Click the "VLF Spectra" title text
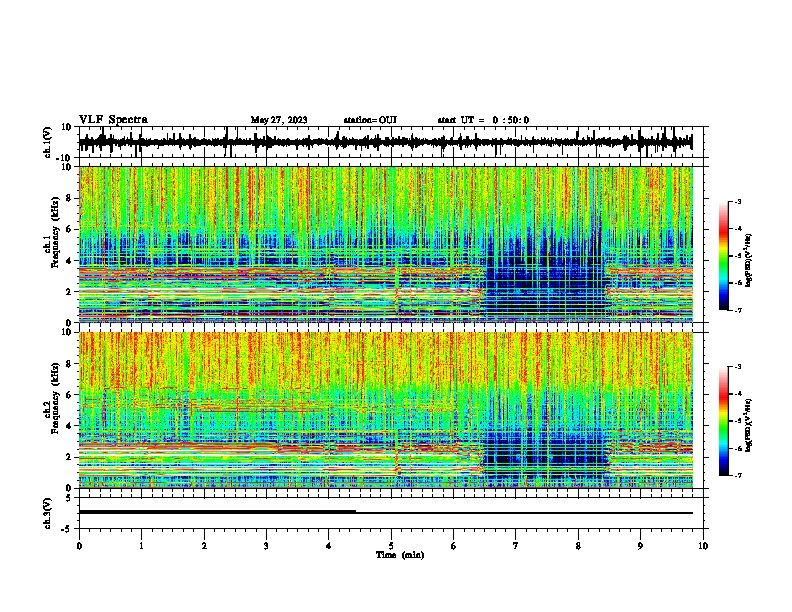Image resolution: width=792 pixels, height=612 pixels. 113,120
